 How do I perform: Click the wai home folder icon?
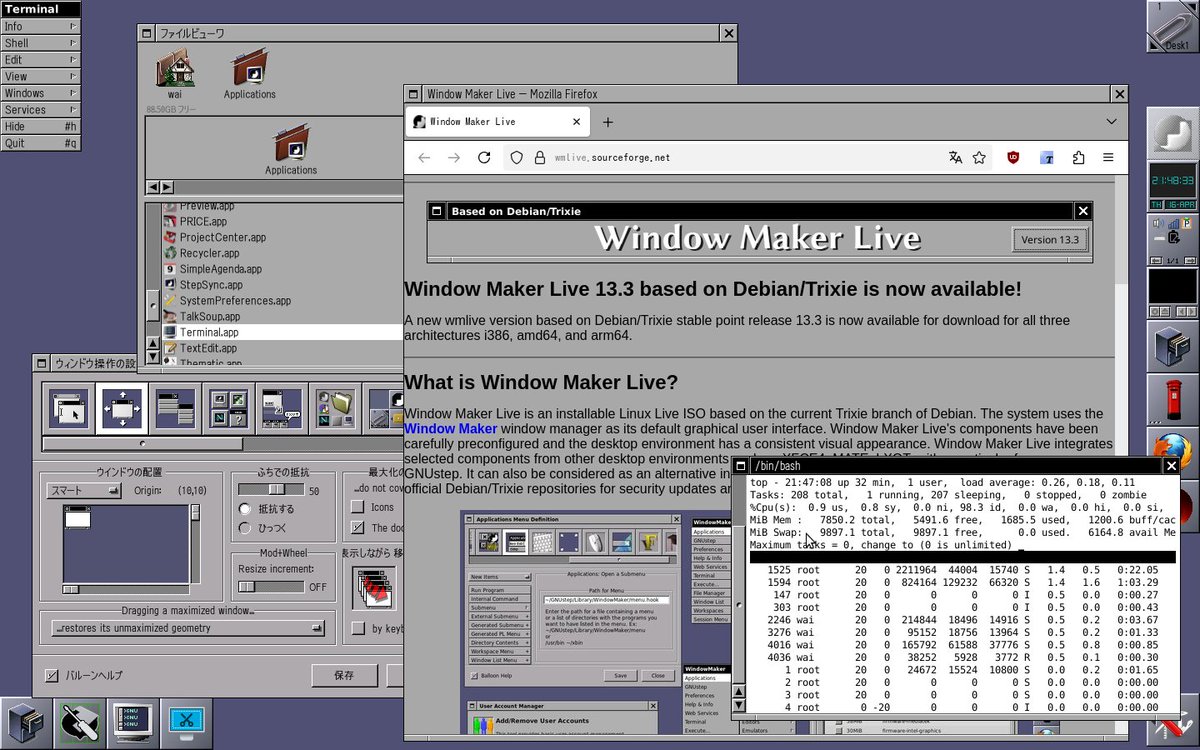click(x=174, y=72)
